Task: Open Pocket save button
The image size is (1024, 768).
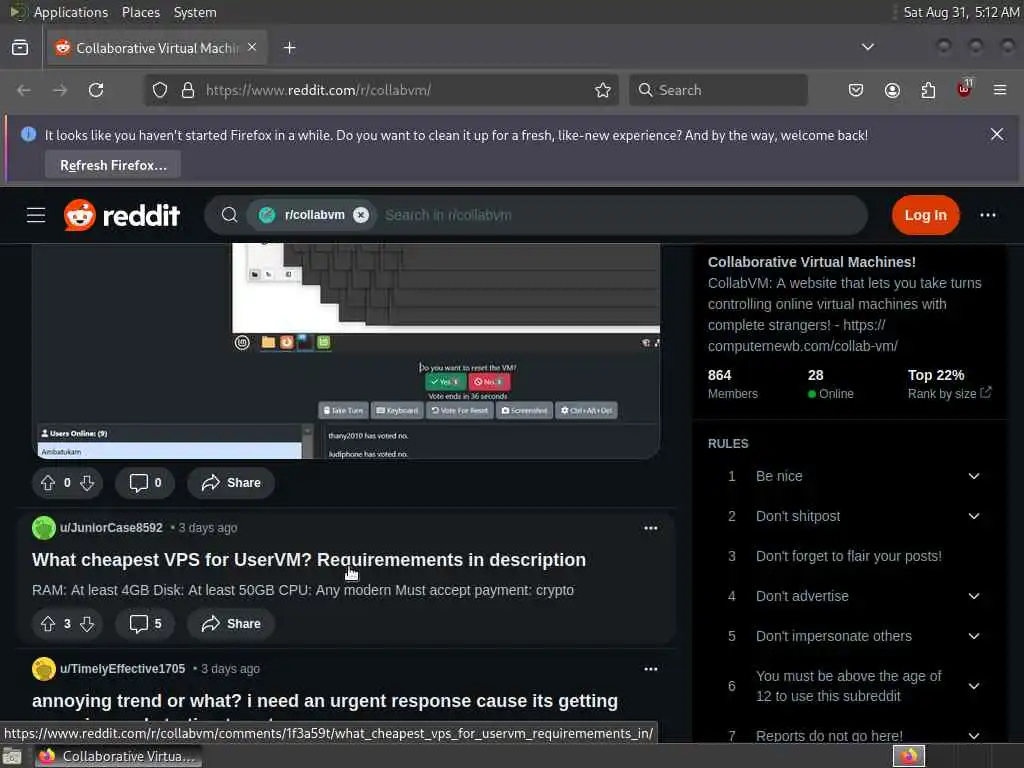Action: [856, 90]
